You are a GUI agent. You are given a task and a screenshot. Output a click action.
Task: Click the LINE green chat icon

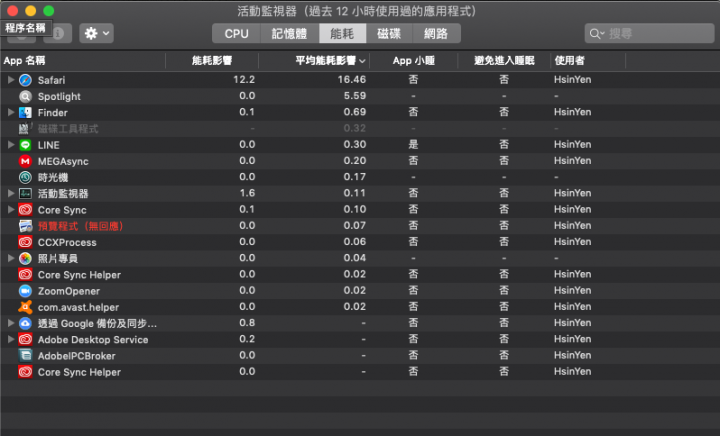pyautogui.click(x=25, y=145)
